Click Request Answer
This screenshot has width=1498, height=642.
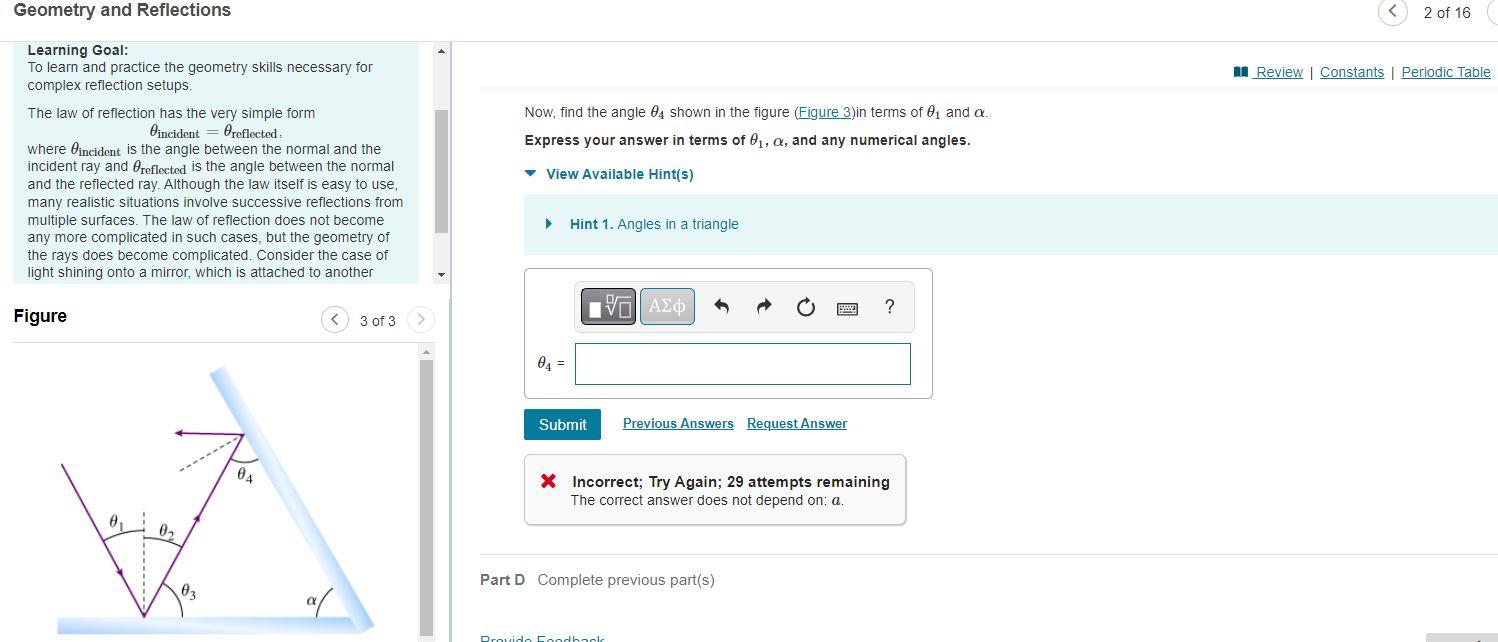point(796,423)
